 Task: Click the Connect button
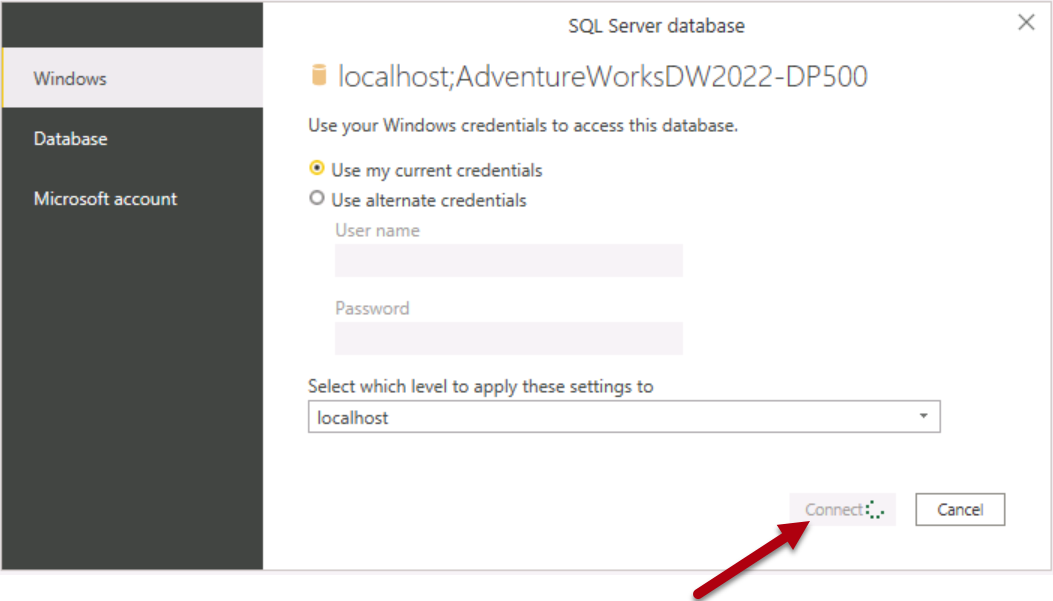click(842, 510)
